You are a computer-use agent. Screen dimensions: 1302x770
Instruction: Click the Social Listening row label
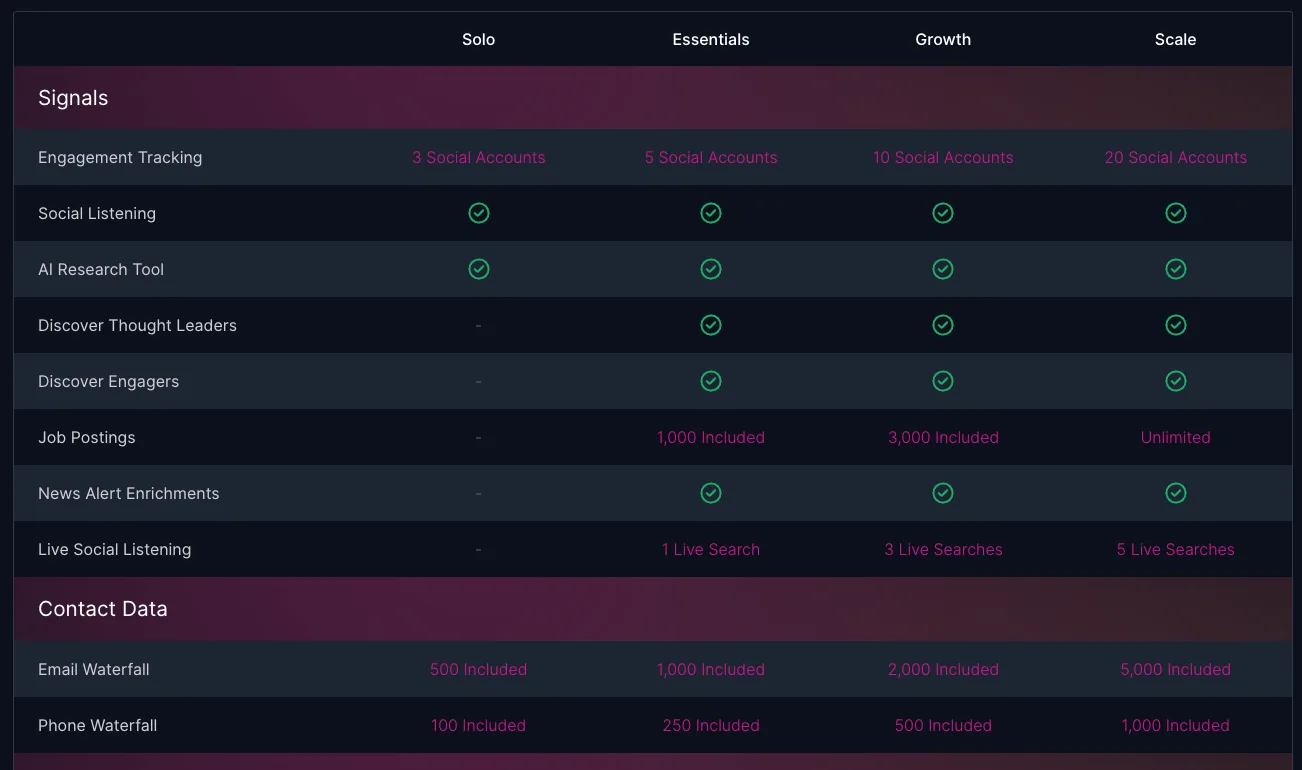click(97, 213)
